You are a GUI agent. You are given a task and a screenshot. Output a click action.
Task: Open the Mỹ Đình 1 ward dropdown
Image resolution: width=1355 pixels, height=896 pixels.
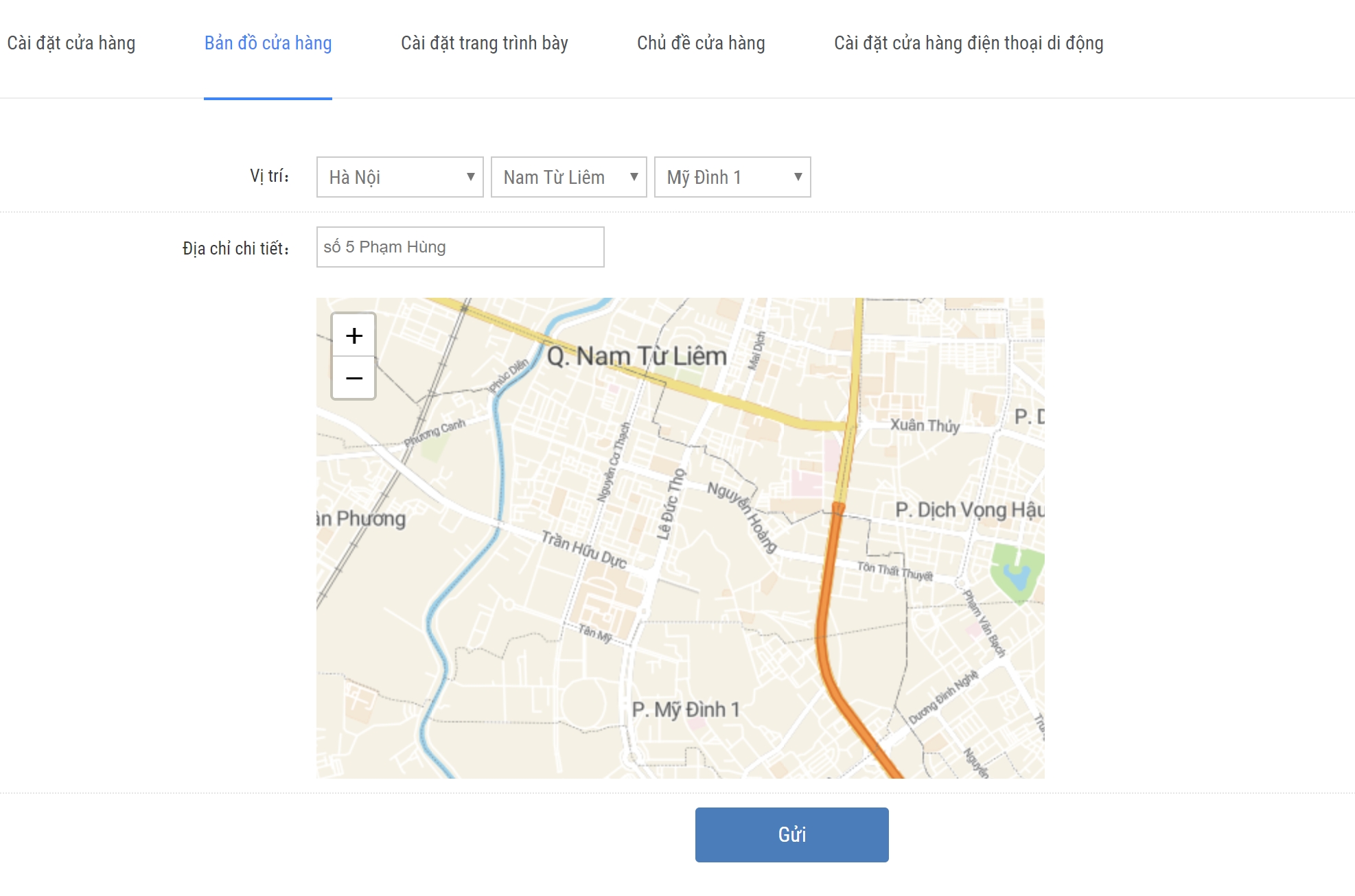pyautogui.click(x=732, y=177)
